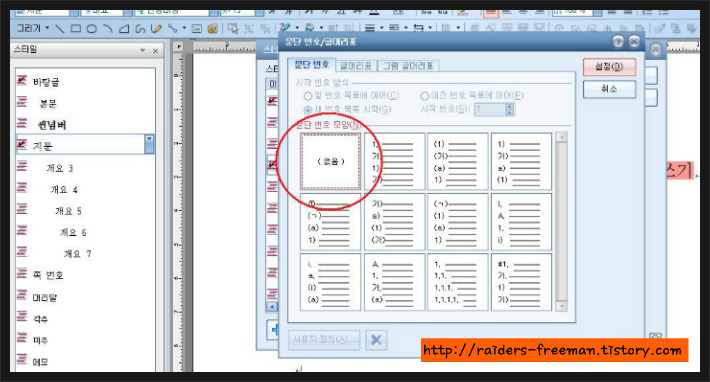
Task: Expand the dash style dropdown arrow
Action: tap(406, 28)
